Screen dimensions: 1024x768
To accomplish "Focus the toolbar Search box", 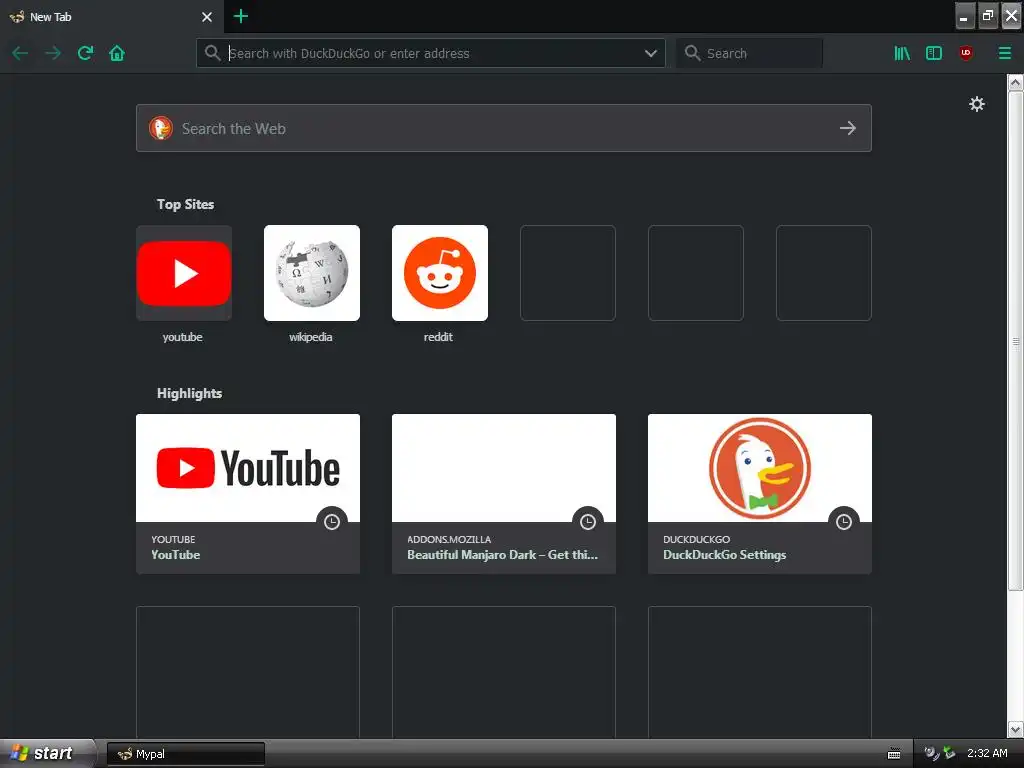I will pyautogui.click(x=749, y=53).
